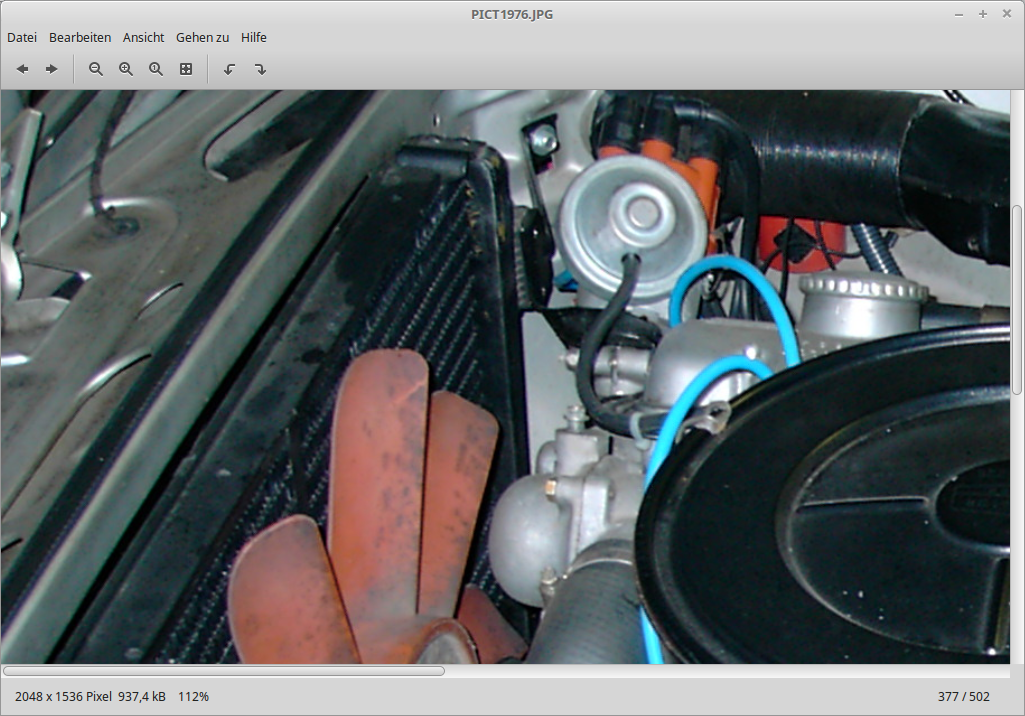Maximize the image viewer window
The width and height of the screenshot is (1025, 716).
pyautogui.click(x=983, y=14)
